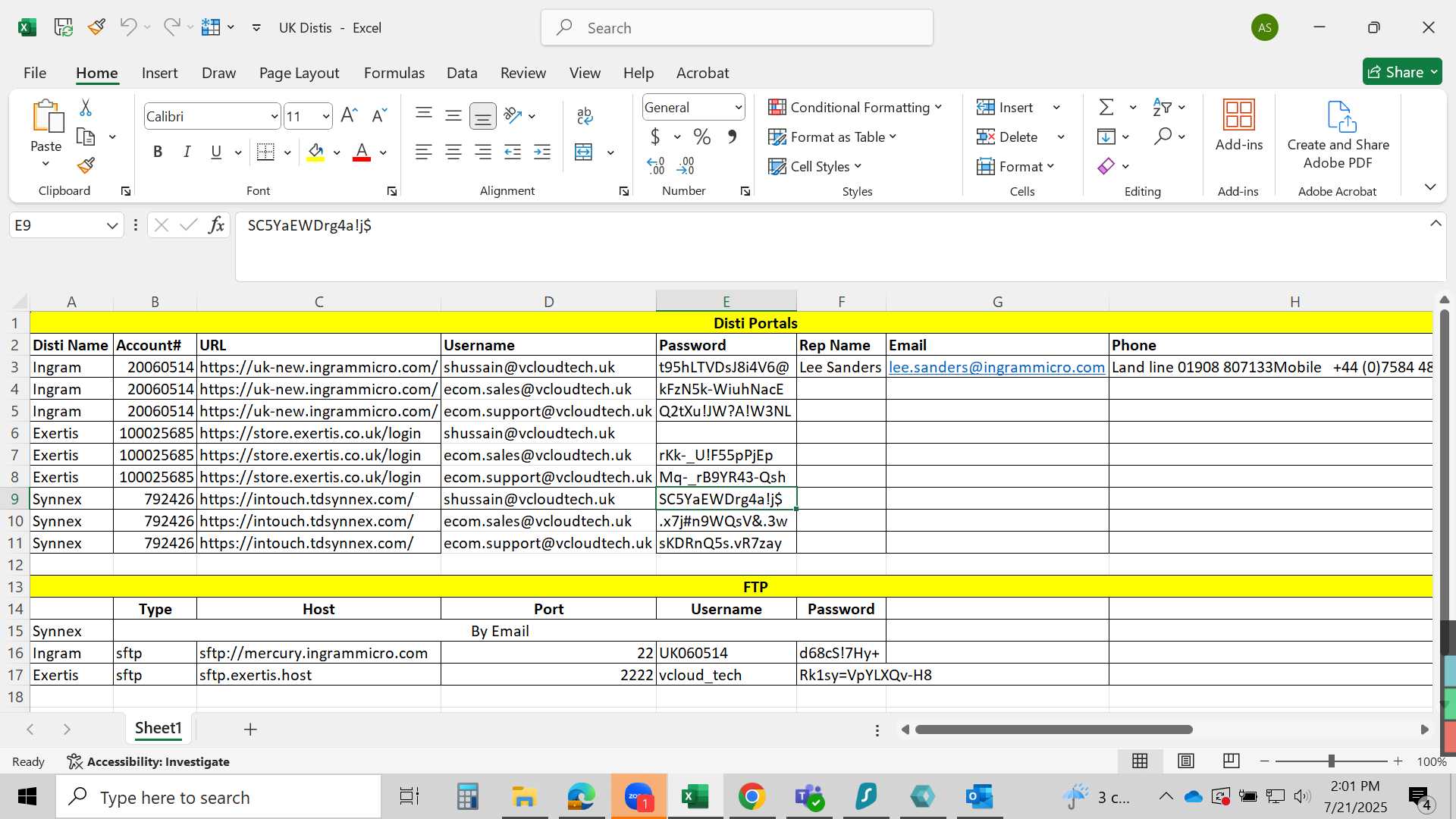Click the Merge and Center icon

pos(584,152)
